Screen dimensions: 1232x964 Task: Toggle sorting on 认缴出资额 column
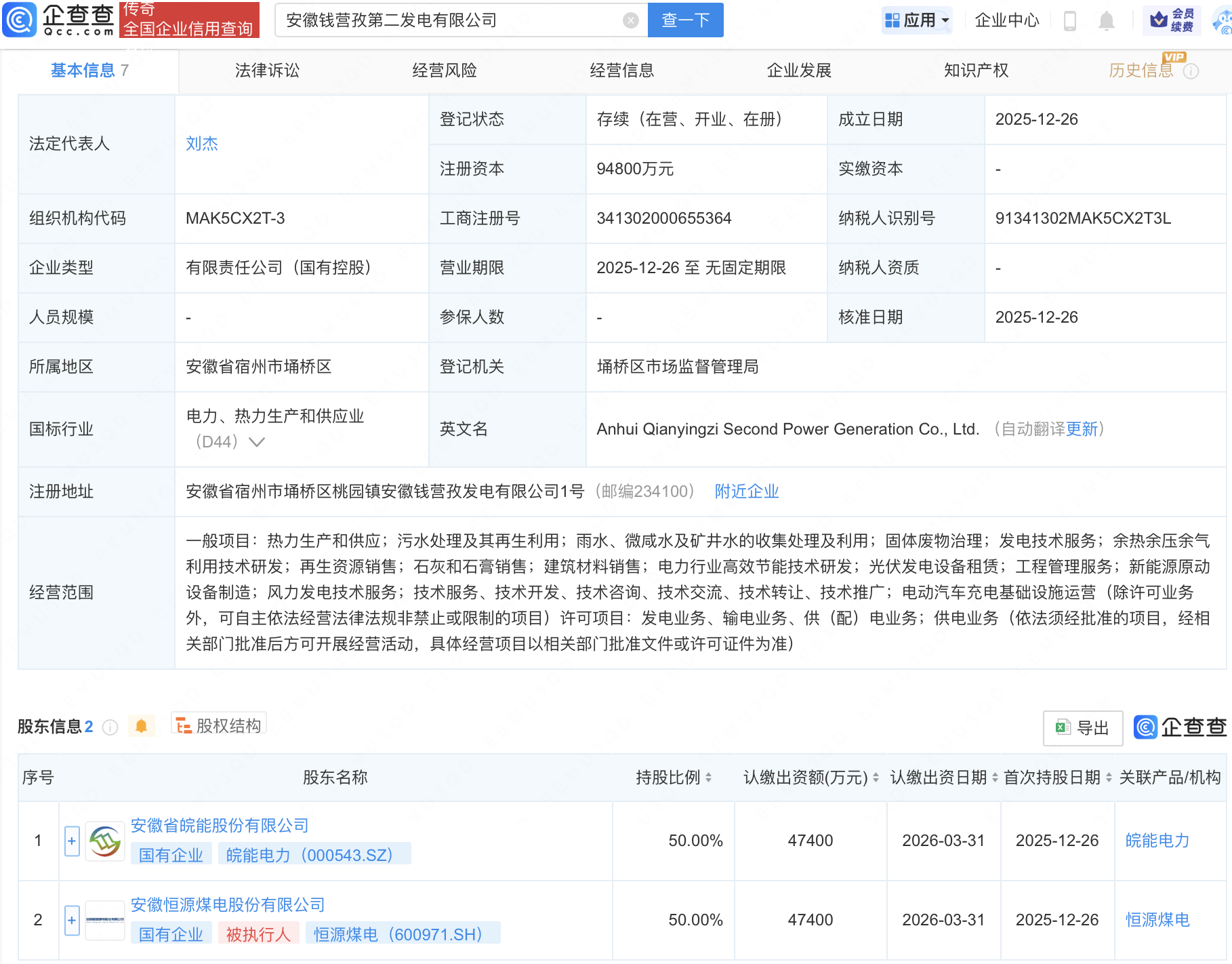pyautogui.click(x=874, y=778)
